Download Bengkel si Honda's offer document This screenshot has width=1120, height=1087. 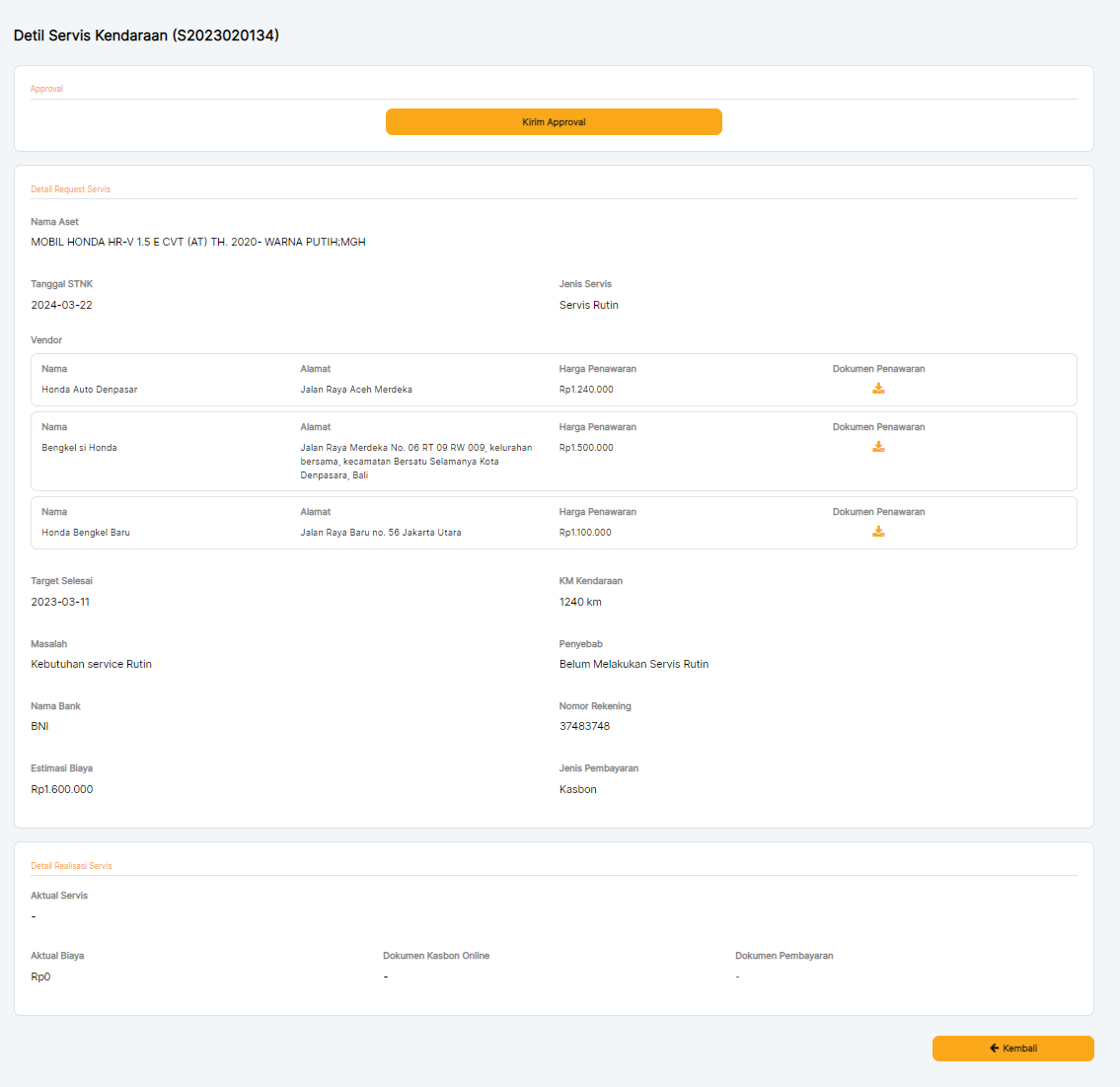point(878,447)
